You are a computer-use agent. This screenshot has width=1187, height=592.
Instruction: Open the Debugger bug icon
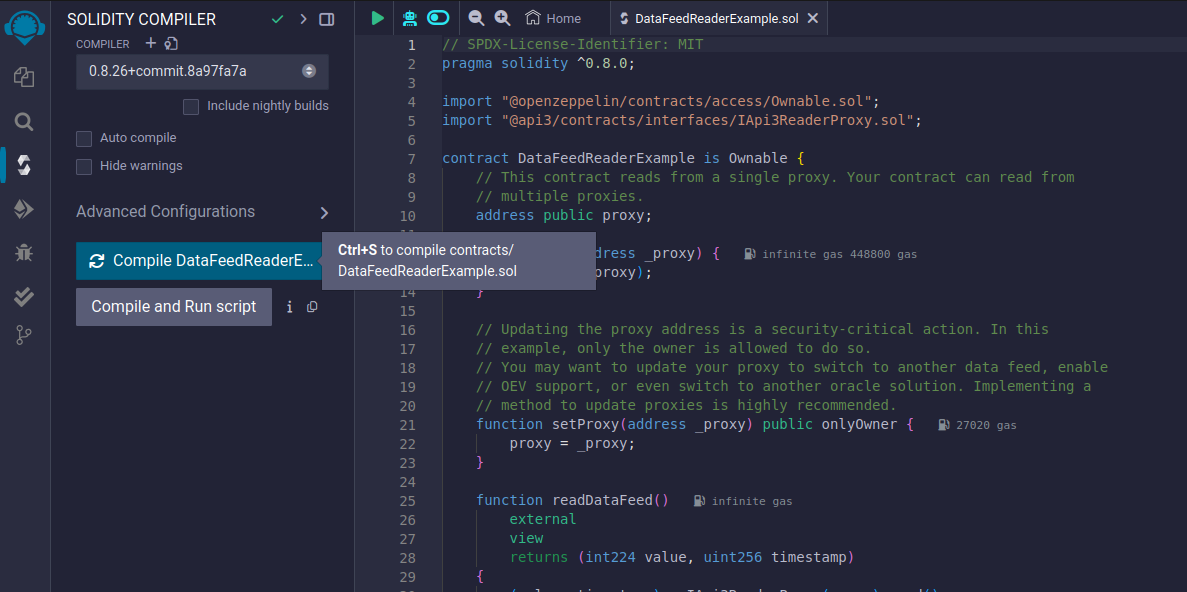pos(24,253)
